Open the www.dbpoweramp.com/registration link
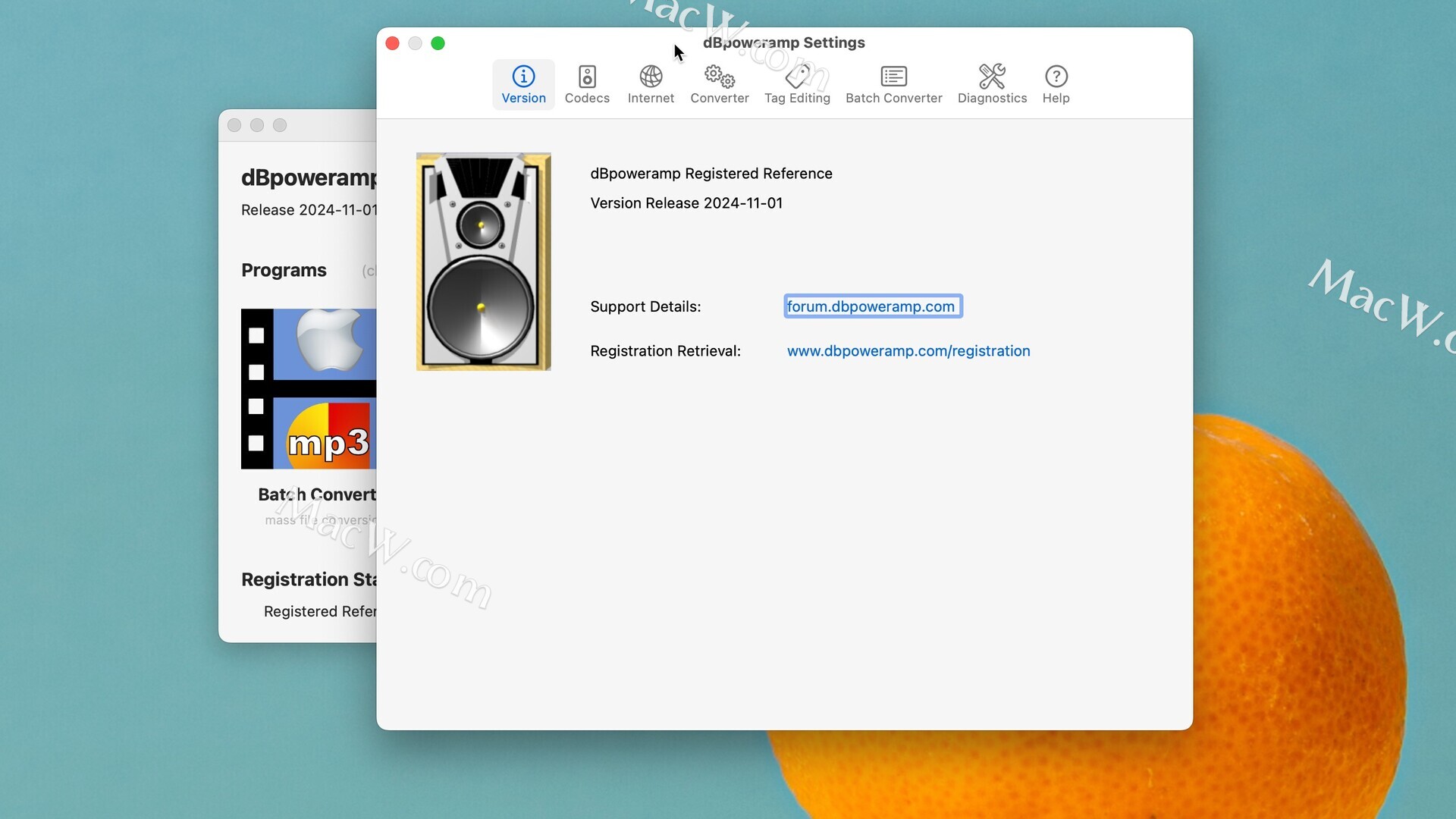The height and width of the screenshot is (819, 1456). (908, 351)
